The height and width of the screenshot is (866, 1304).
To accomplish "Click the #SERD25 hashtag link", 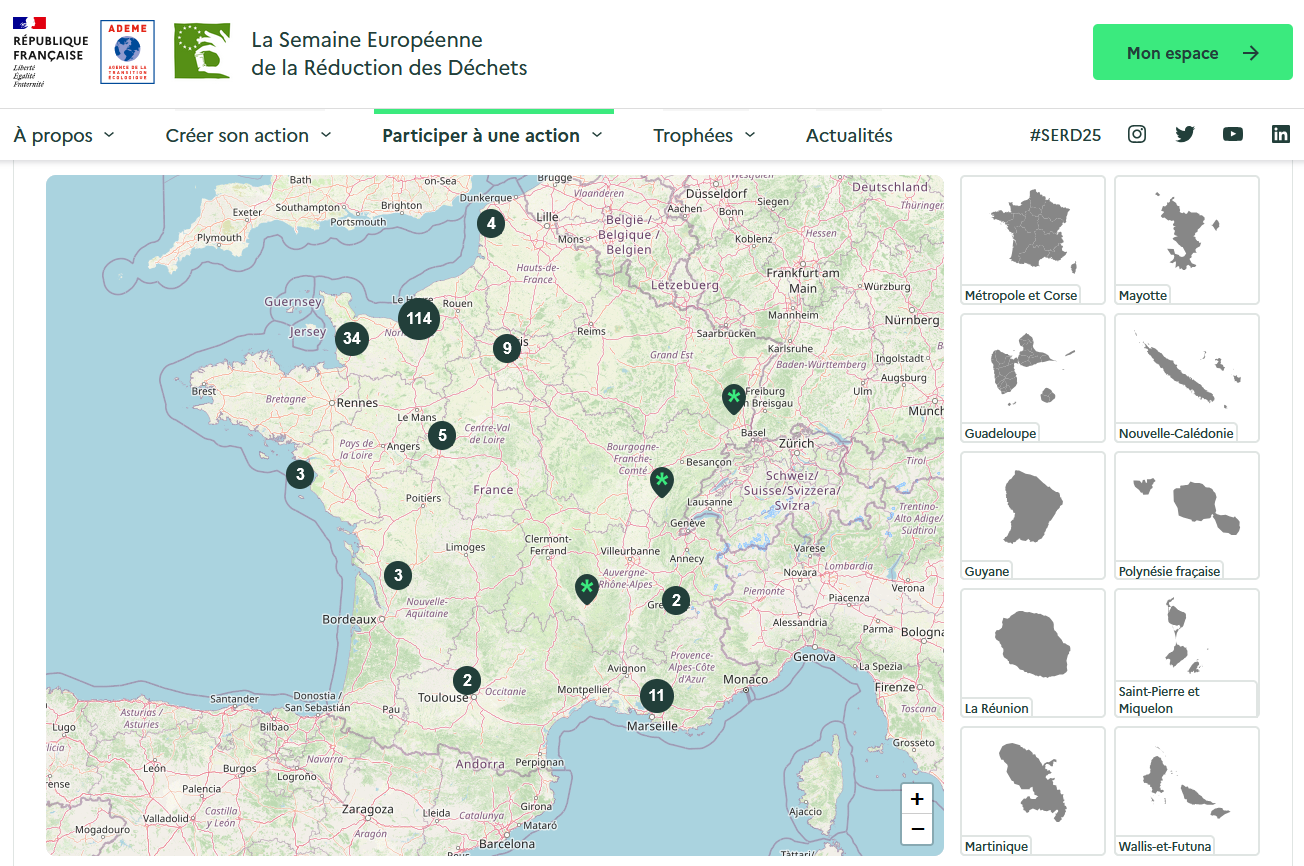I will coord(1065,133).
